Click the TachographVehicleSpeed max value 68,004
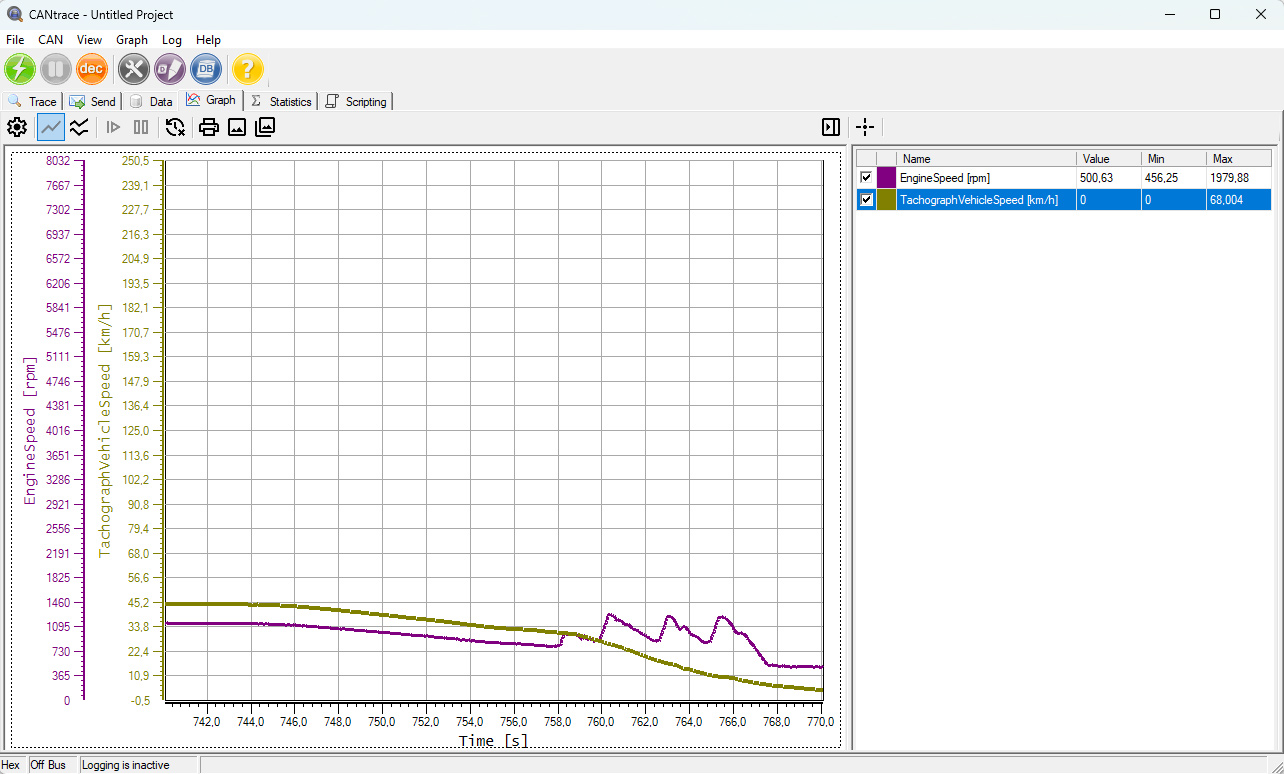The image size is (1284, 774). 1227,200
